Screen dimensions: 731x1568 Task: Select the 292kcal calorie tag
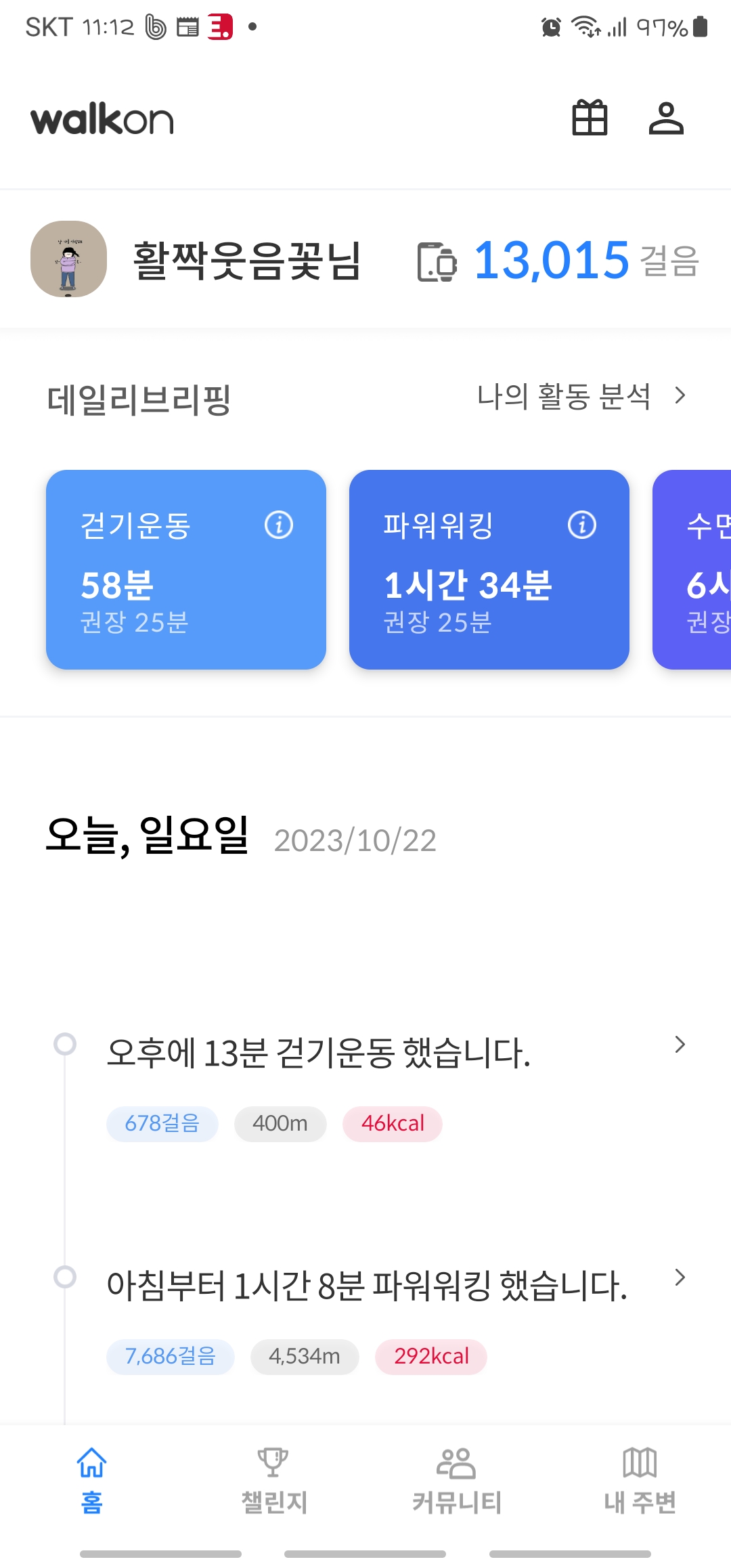(x=431, y=1357)
